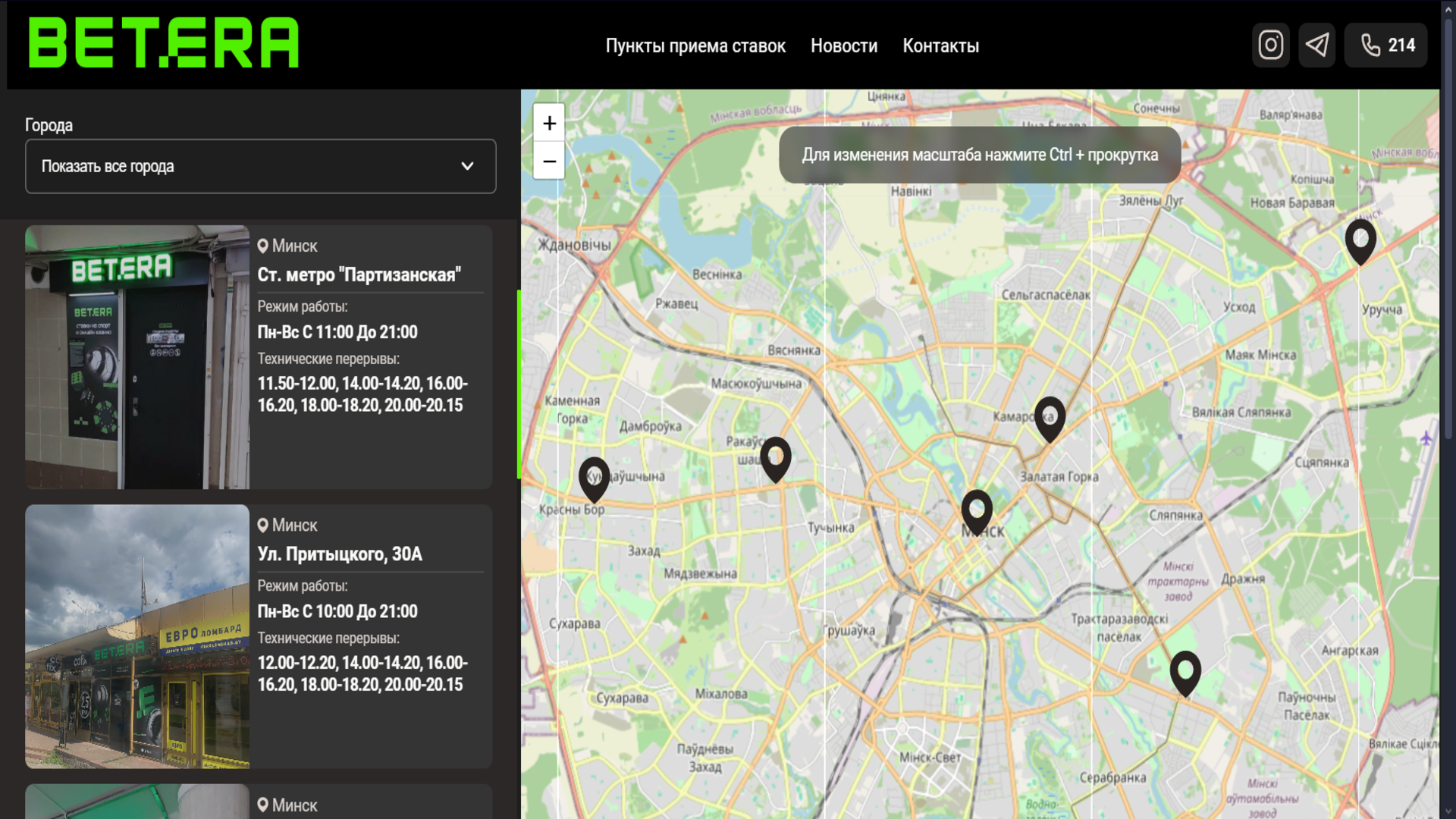This screenshot has height=819, width=1456.
Task: Open the Притыцкого 30А location photo
Action: click(137, 637)
